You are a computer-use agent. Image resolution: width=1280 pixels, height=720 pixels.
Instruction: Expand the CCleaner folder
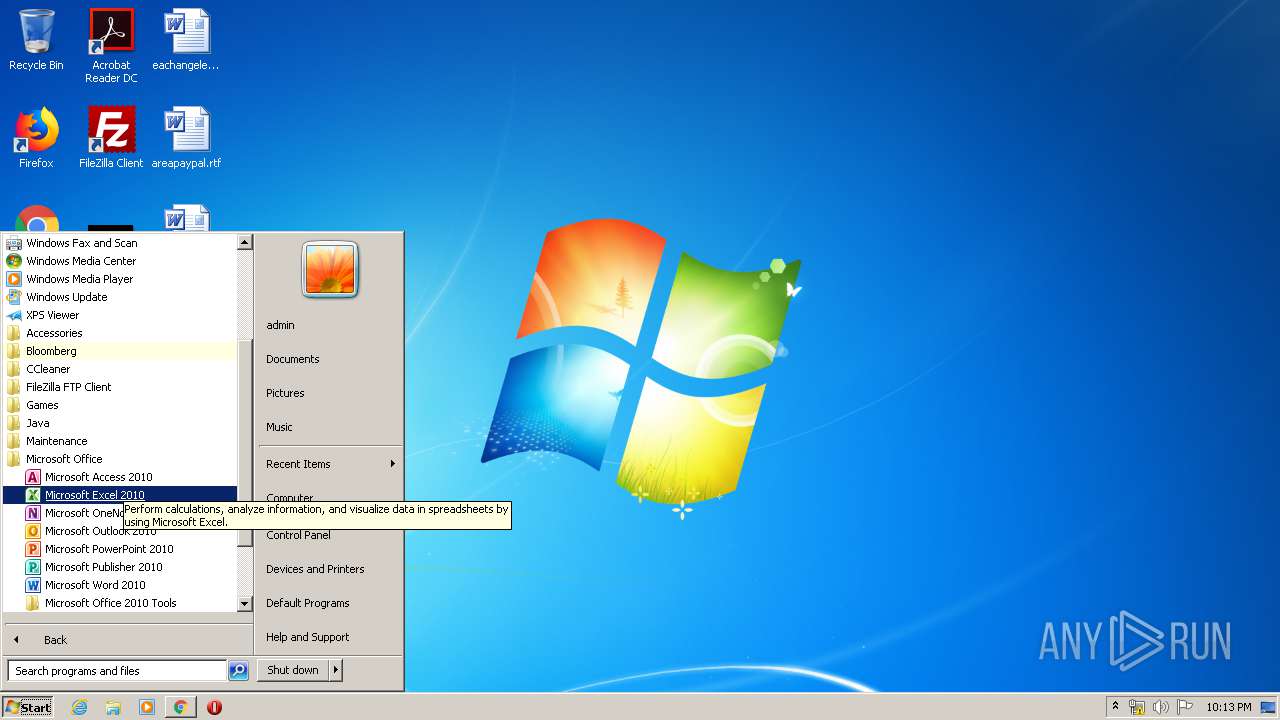(120, 369)
